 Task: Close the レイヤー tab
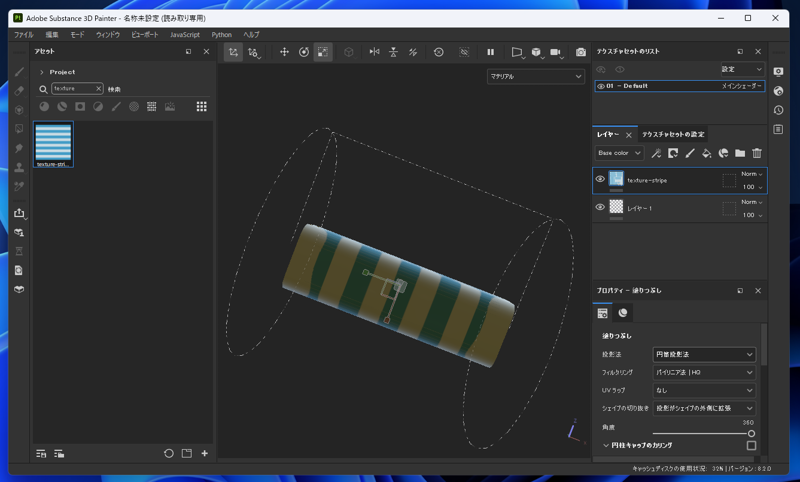click(x=629, y=135)
